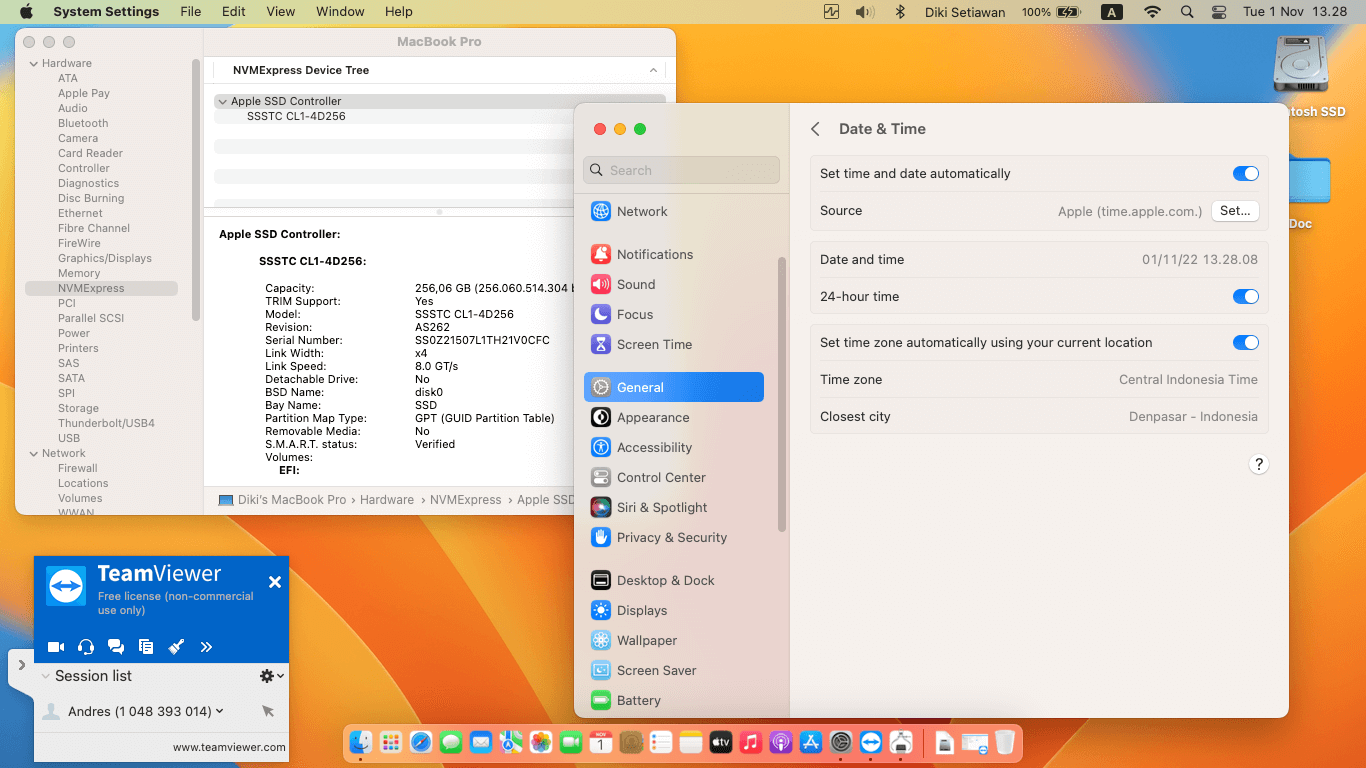Collapse the TeamViewer panel with side arrow
Viewport: 1366px width, 768px height.
[x=22, y=665]
